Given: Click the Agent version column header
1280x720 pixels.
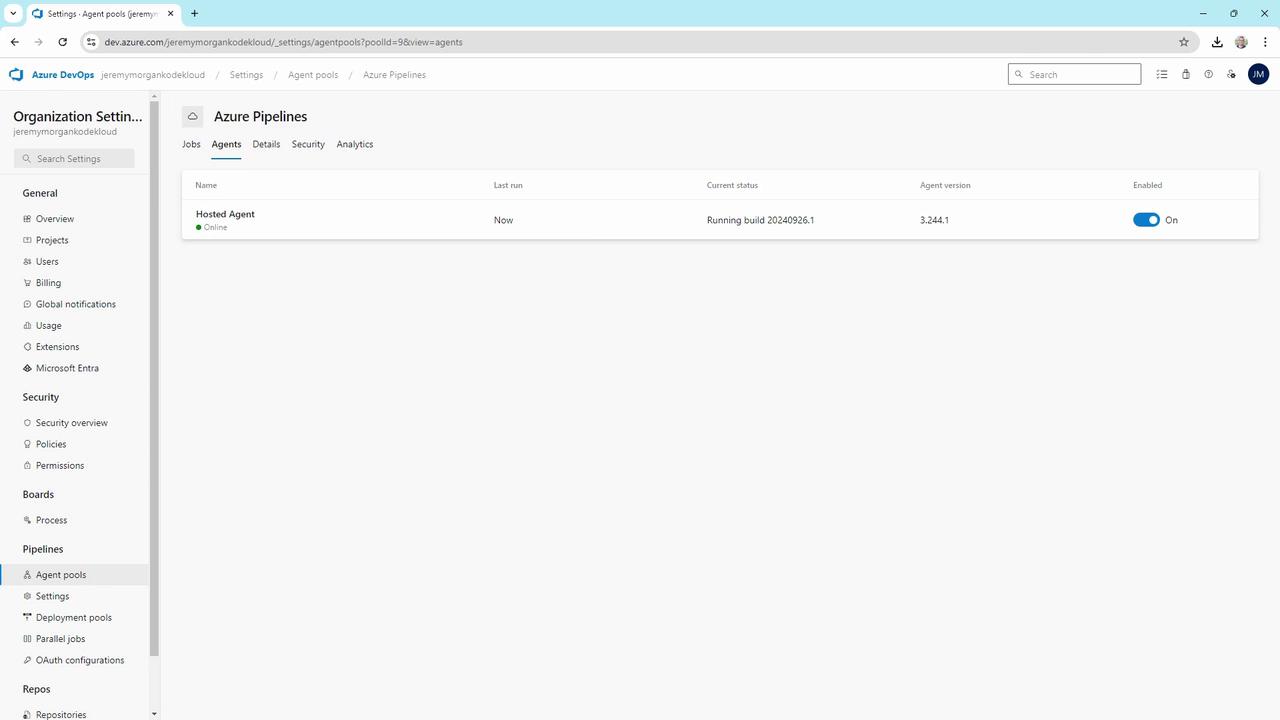Looking at the screenshot, I should 945,185.
